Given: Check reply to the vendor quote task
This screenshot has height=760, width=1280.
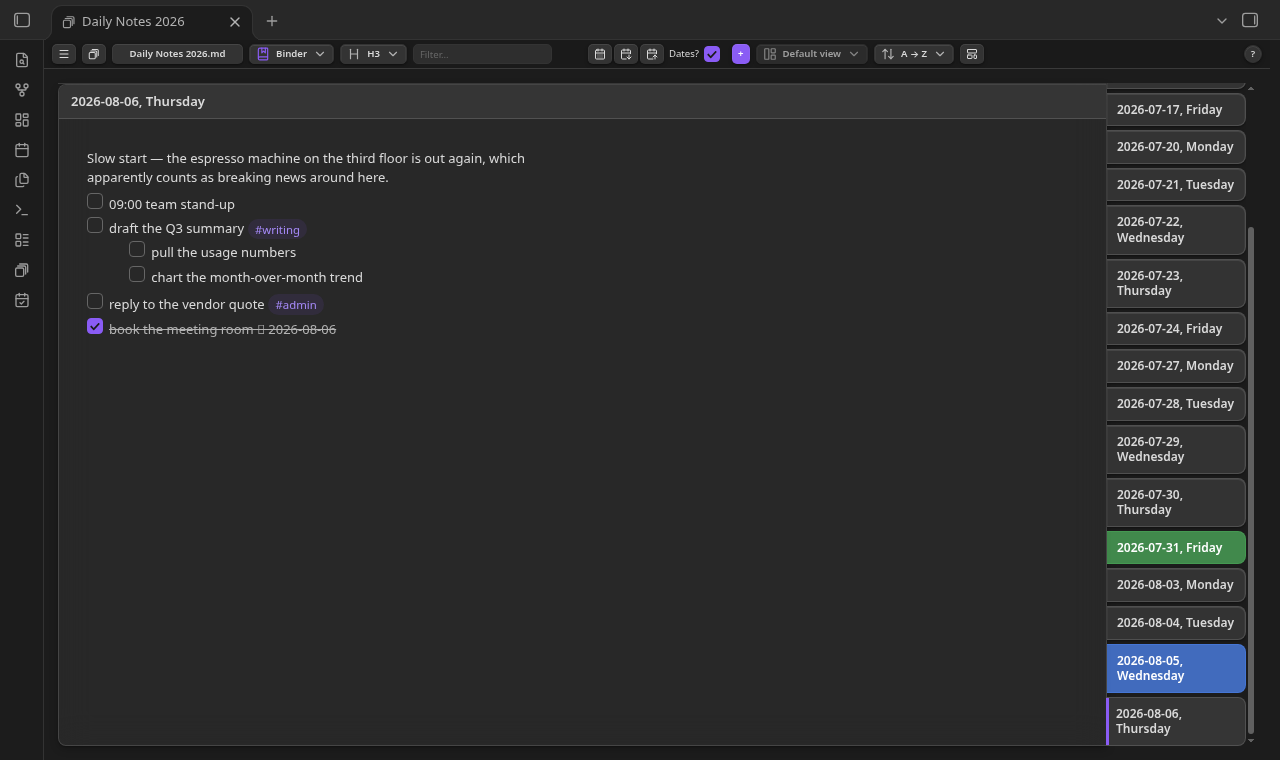Looking at the screenshot, I should point(95,301).
